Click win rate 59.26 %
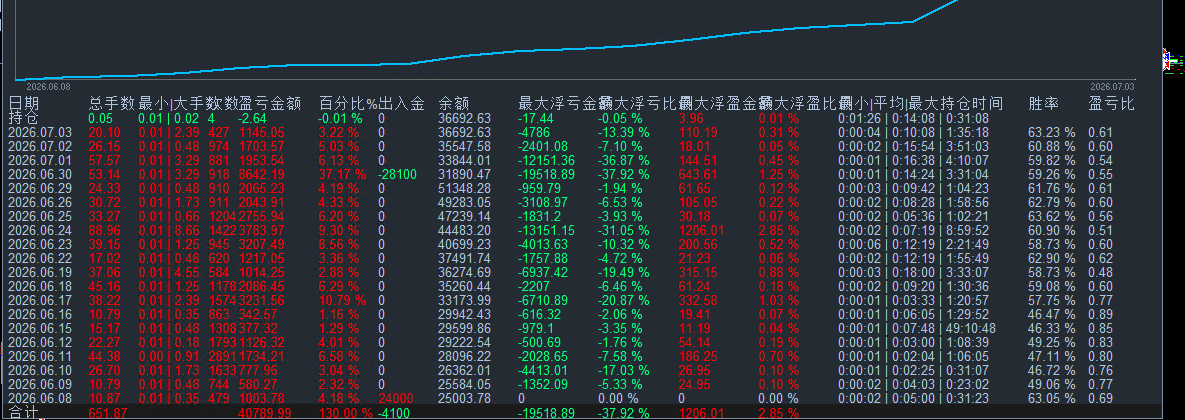 (1052, 174)
